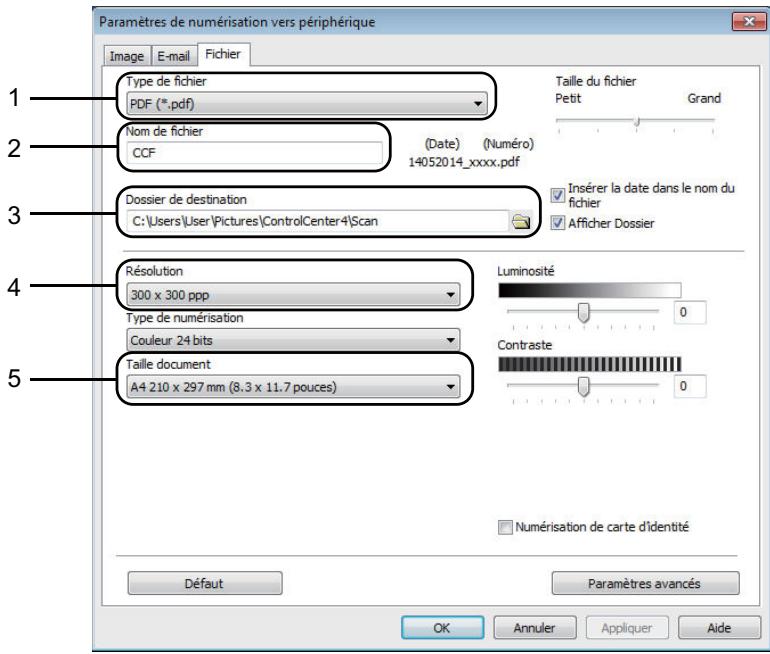
Task: Enable Numérisation de carte d'identité checkbox
Action: [505, 527]
